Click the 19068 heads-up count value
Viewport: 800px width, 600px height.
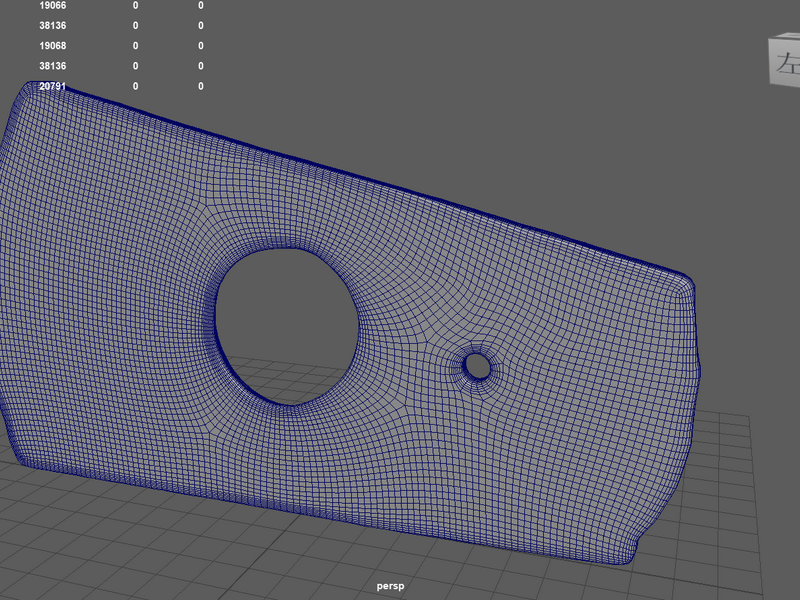[53, 45]
